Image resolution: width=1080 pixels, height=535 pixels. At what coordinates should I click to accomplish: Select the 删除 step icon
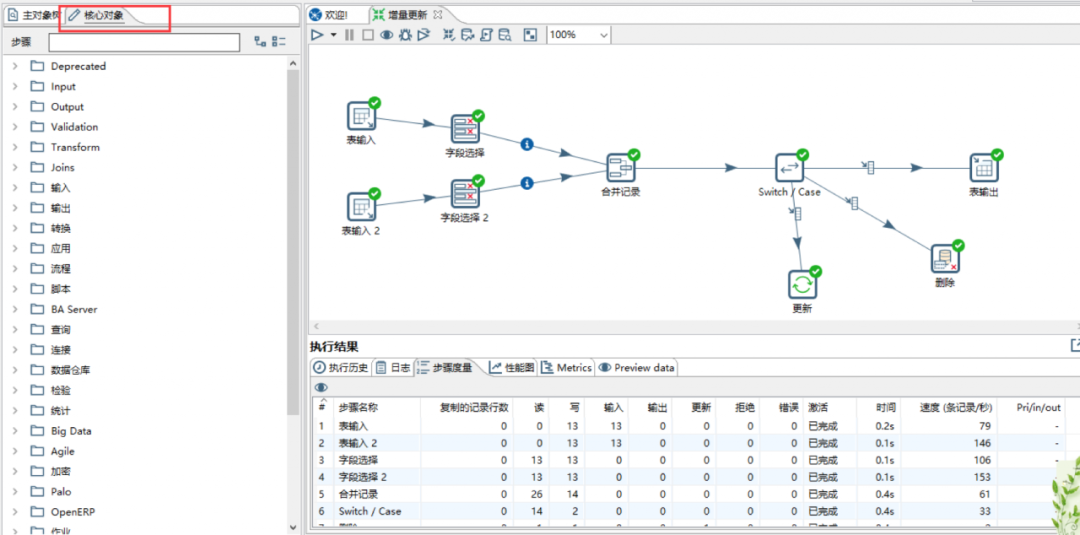point(945,258)
